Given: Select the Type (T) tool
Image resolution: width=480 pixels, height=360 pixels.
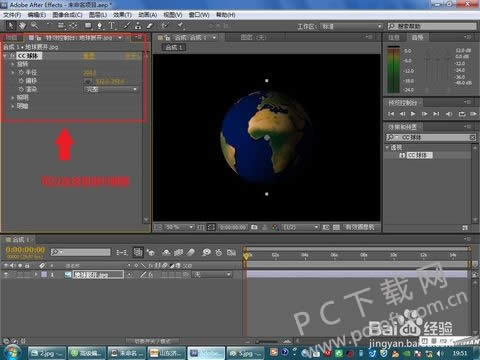Looking at the screenshot, I should point(112,26).
